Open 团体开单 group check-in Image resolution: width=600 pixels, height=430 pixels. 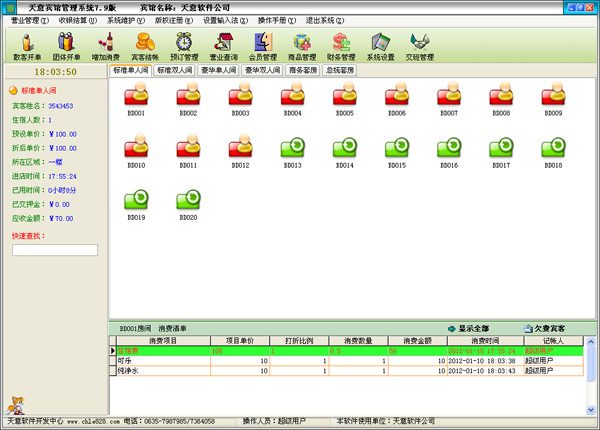click(62, 46)
